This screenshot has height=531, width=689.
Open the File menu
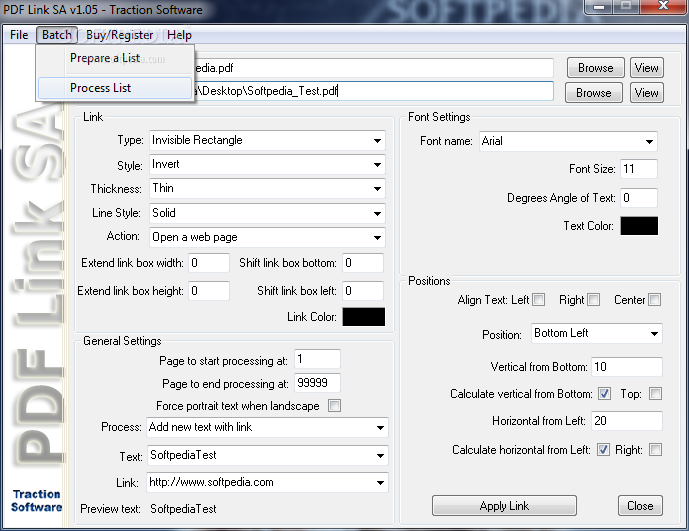(x=19, y=35)
